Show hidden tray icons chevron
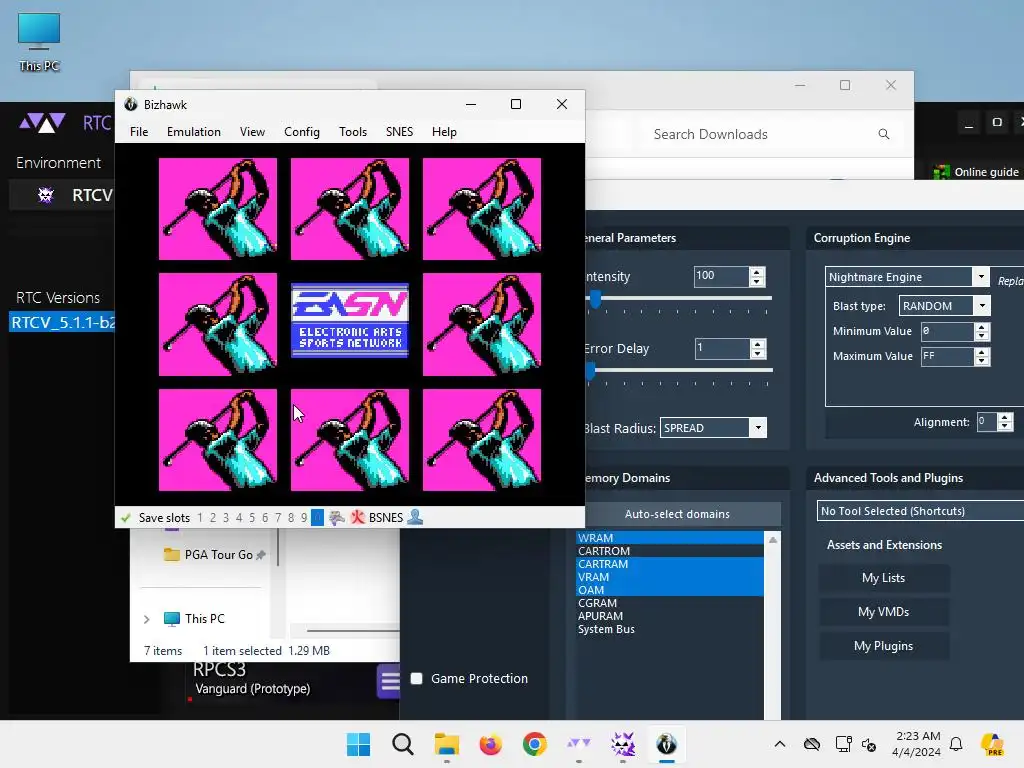The height and width of the screenshot is (768, 1024). [x=780, y=744]
